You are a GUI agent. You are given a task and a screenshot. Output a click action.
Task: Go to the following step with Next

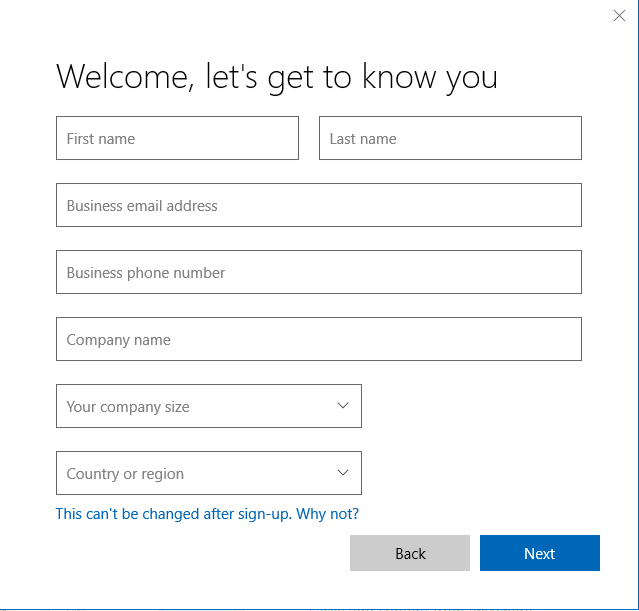540,553
